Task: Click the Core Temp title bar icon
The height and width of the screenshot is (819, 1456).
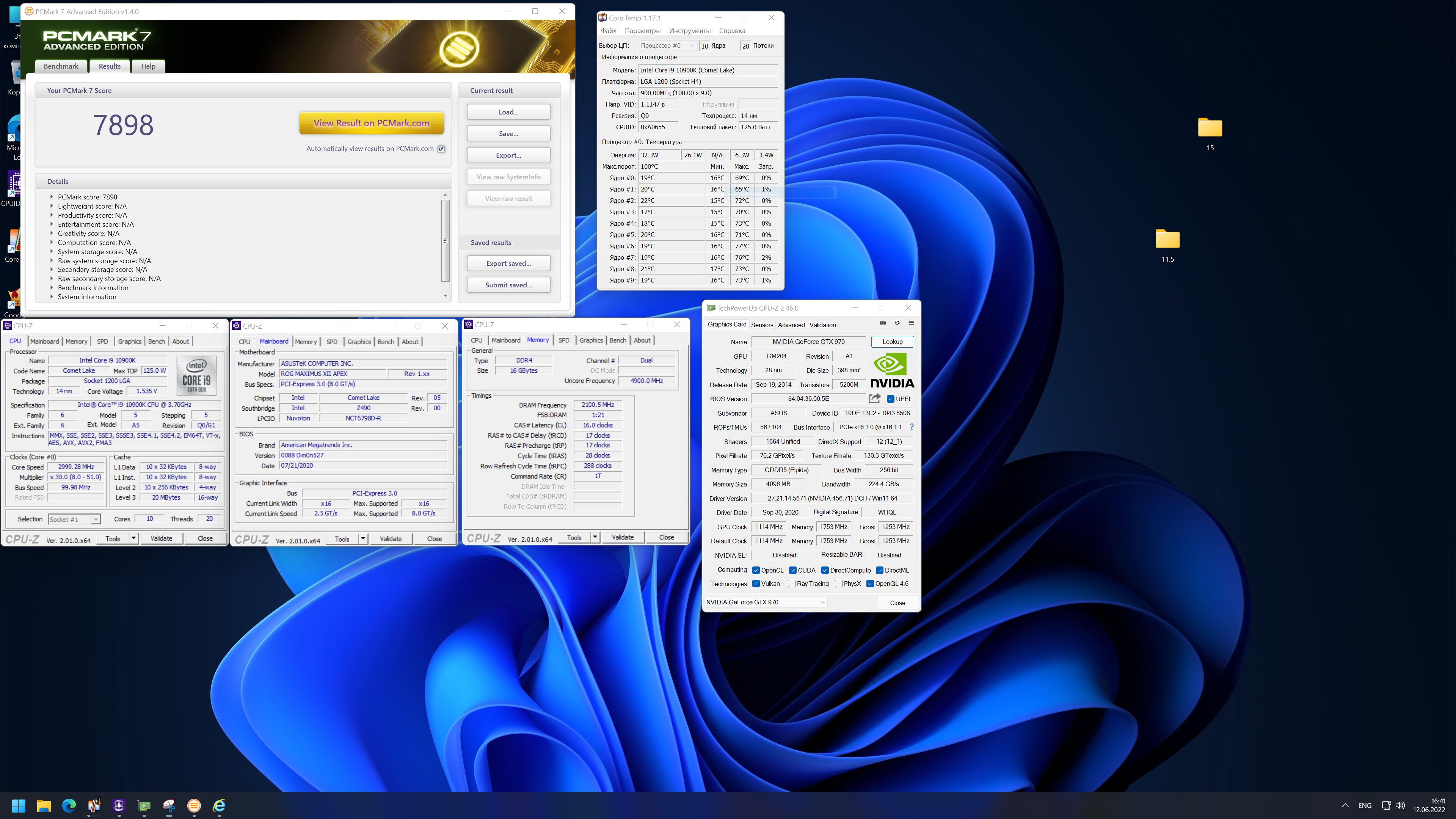Action: 603,18
